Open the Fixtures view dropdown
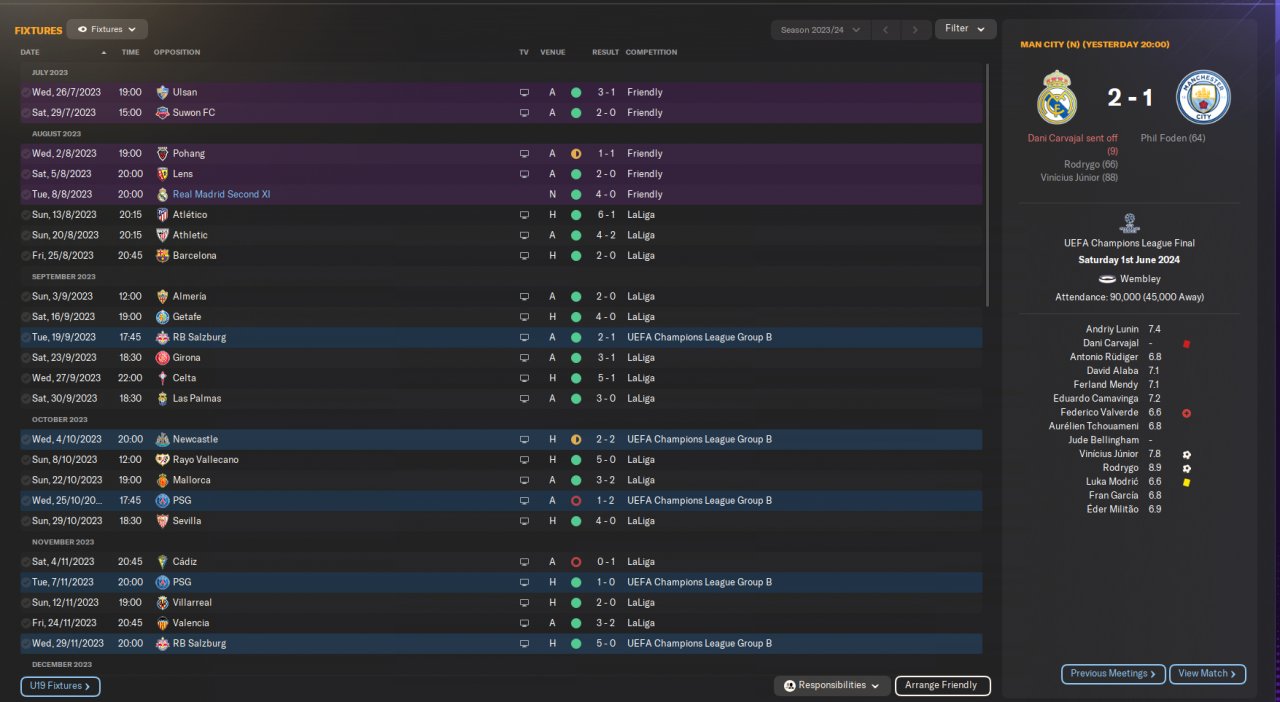 (x=107, y=30)
